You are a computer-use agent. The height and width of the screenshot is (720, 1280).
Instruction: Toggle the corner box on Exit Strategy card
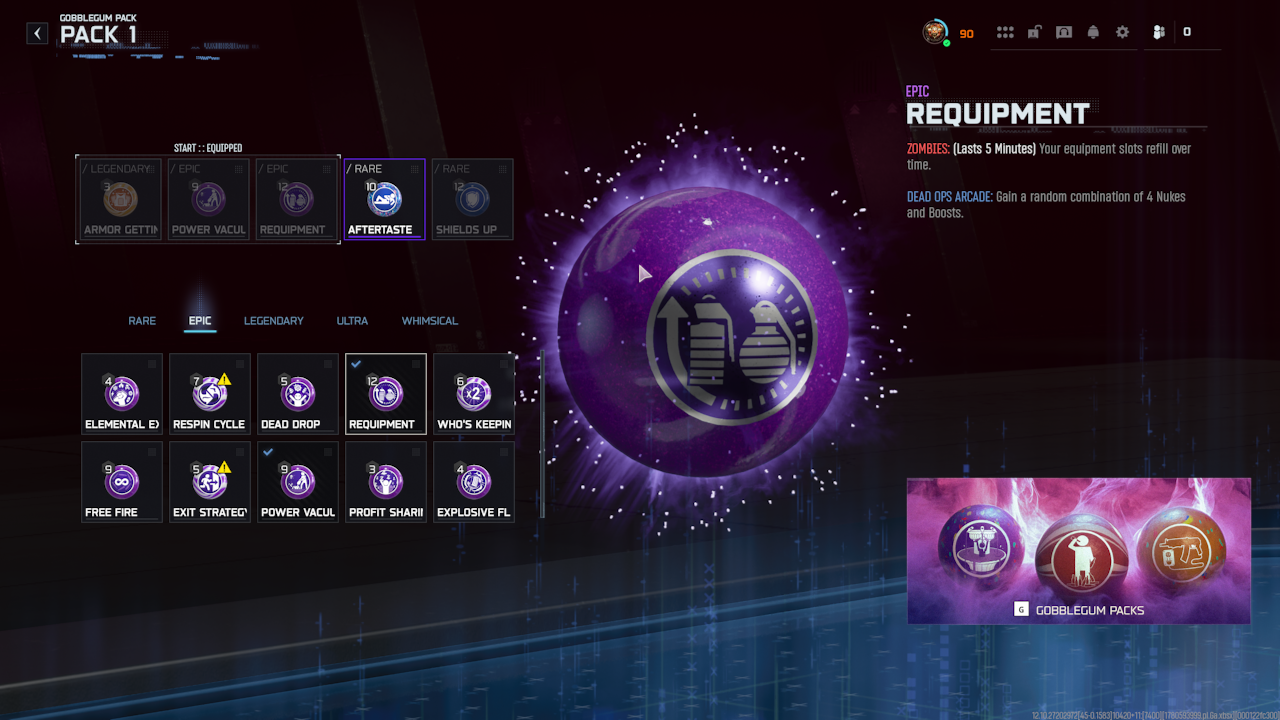click(240, 452)
